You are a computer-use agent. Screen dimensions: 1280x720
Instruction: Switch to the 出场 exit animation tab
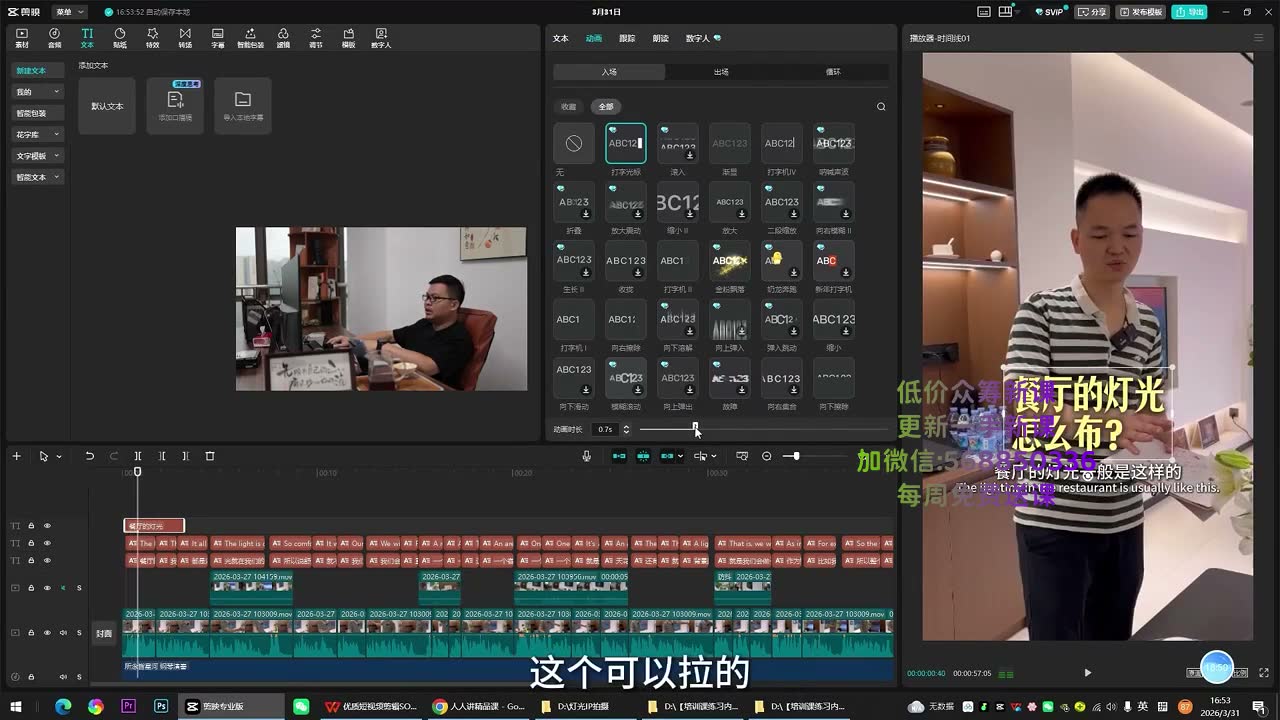pyautogui.click(x=721, y=72)
